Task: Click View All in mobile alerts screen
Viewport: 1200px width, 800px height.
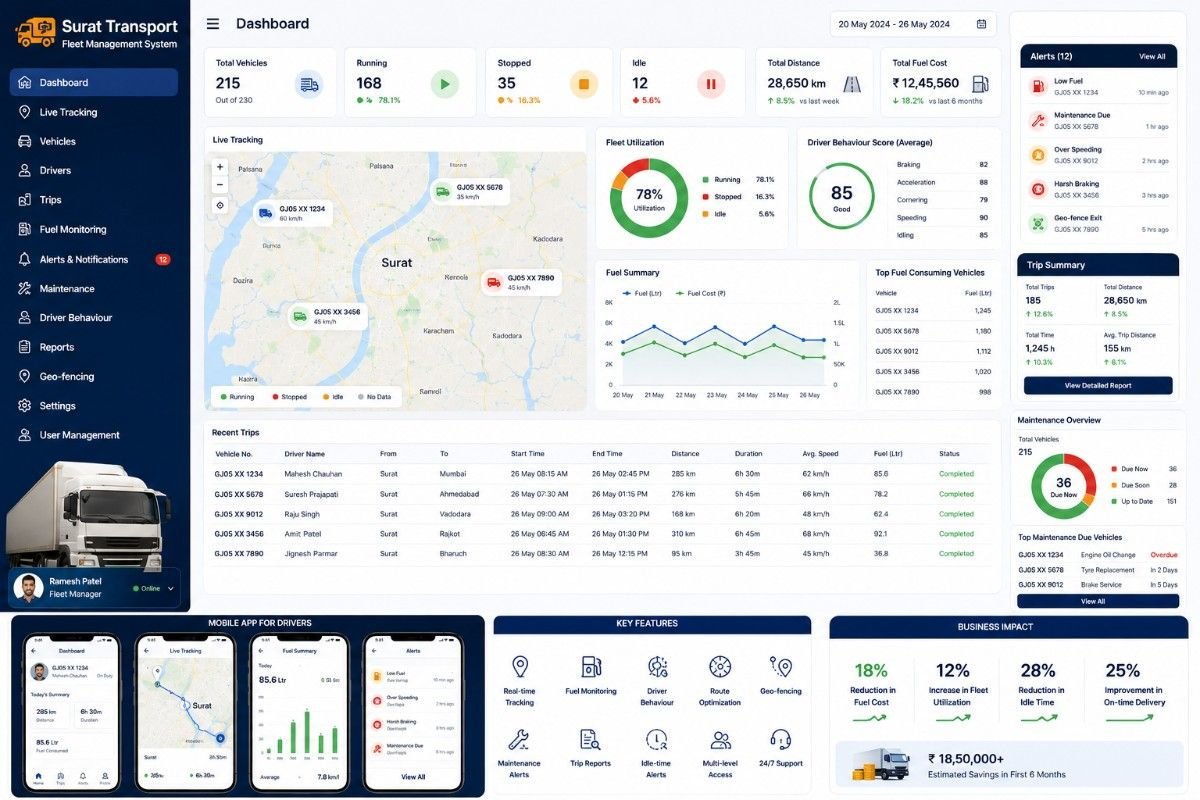Action: click(x=413, y=776)
